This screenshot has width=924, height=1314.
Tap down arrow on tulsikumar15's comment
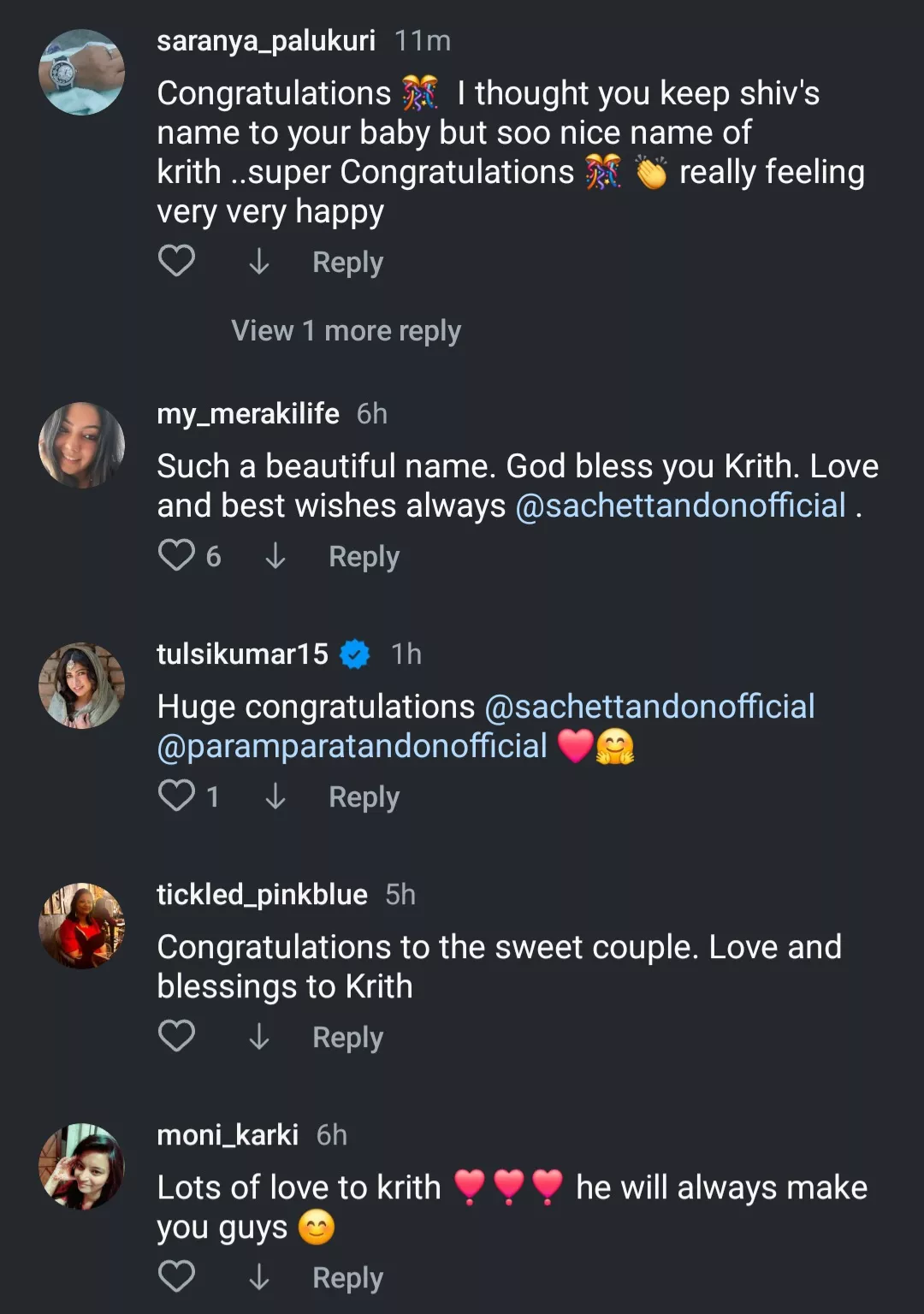275,796
